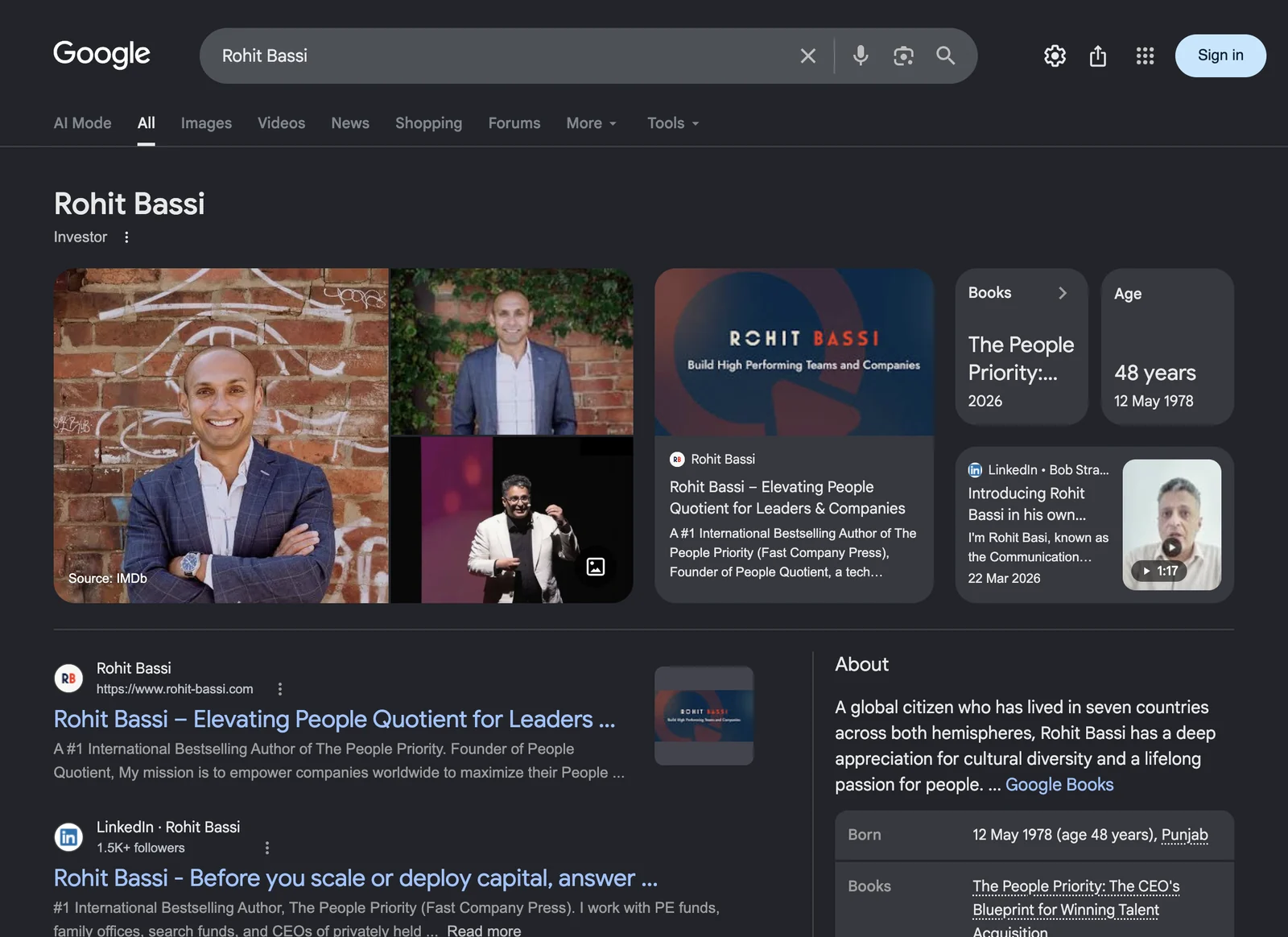Click the https://www.rohit-bassi.com URL text
This screenshot has width=1288, height=937.
pos(175,689)
